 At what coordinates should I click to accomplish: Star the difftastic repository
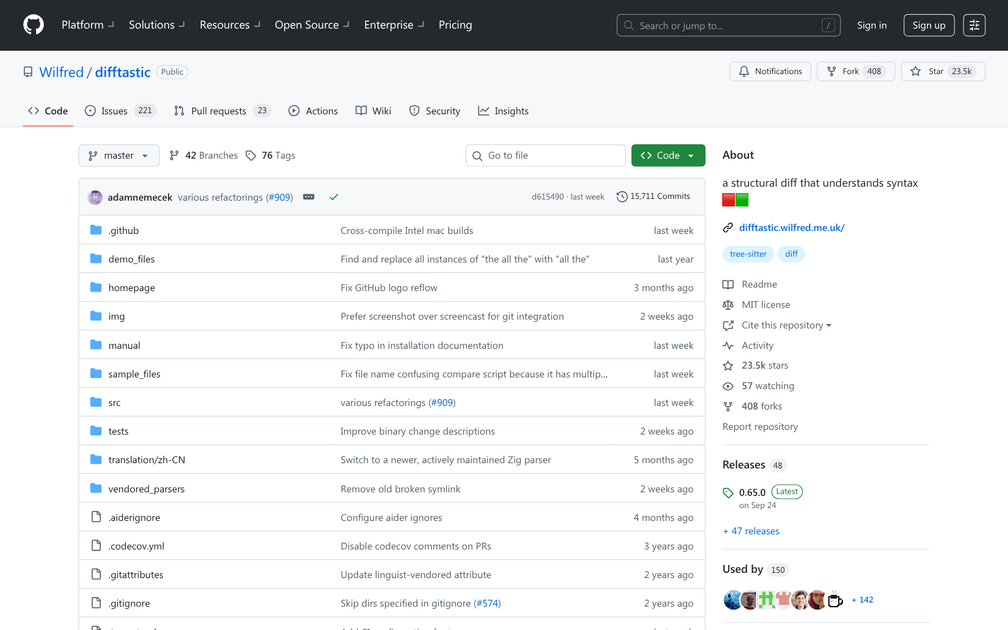tap(942, 71)
